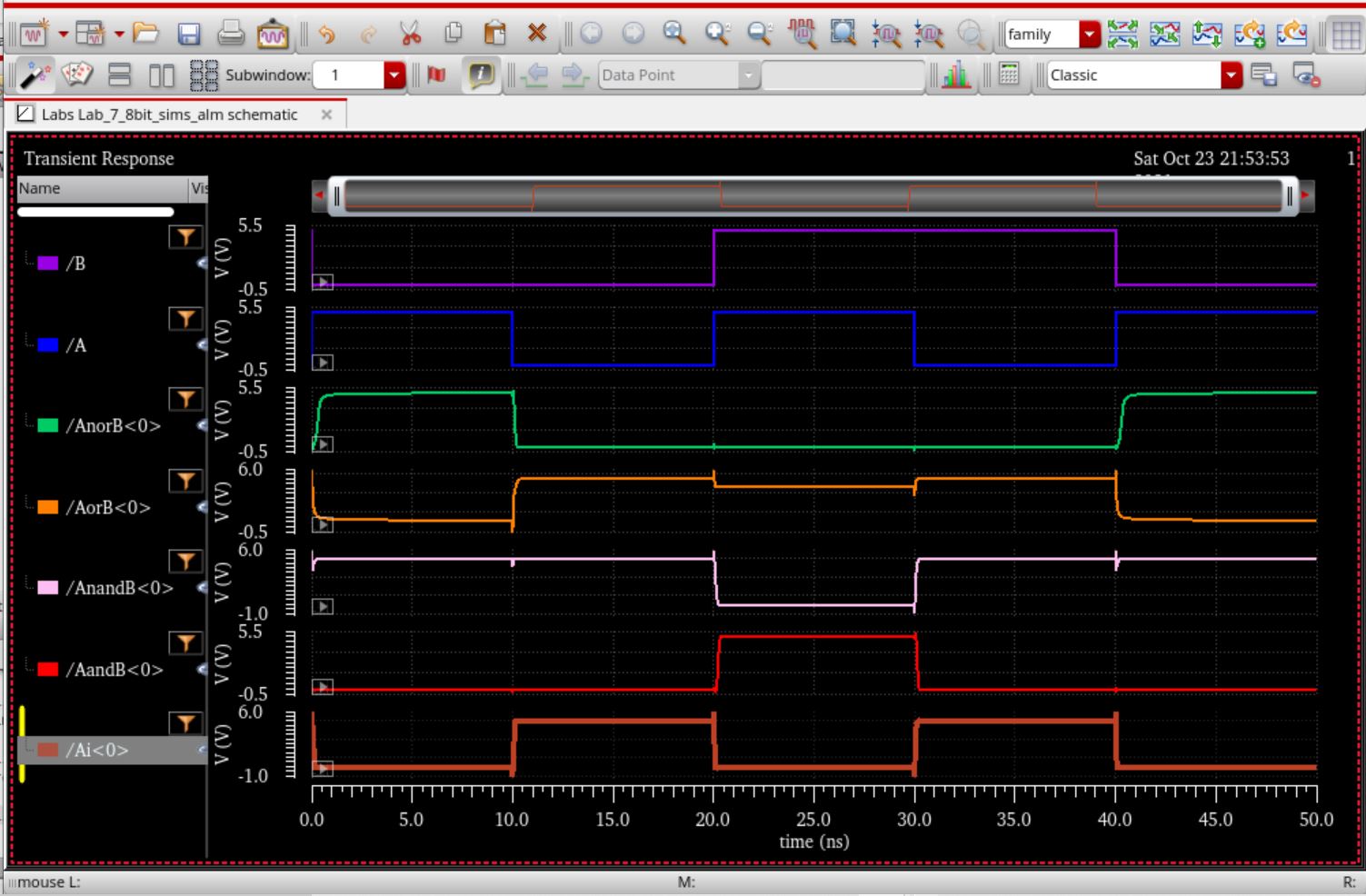
Task: Toggle visibility eye for /AandB<0> trace
Action: pos(202,670)
